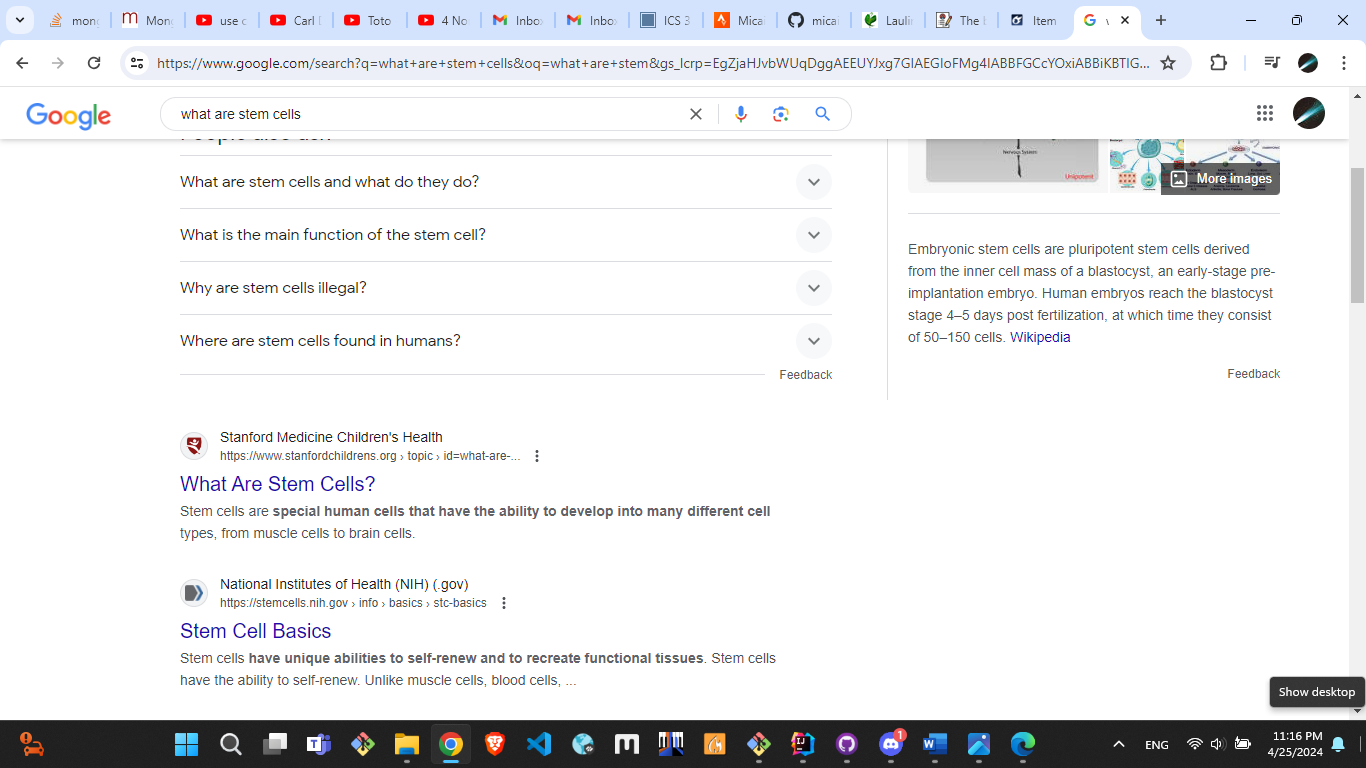Expand "Where are stem cells found in humans?"

[813, 341]
